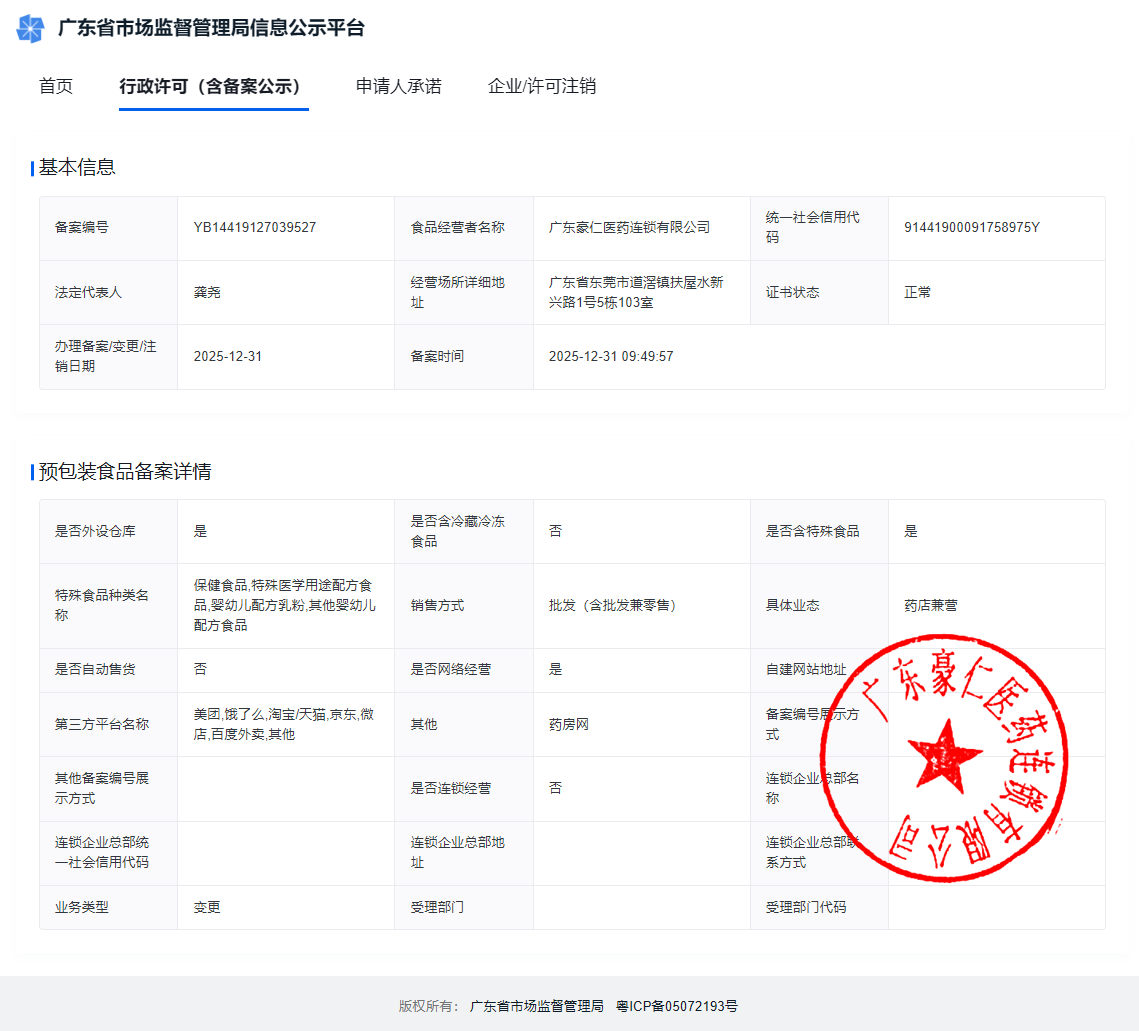The width and height of the screenshot is (1139, 1031).
Task: Click the 是否含冷藏冷冻食品 label
Action: point(458,531)
